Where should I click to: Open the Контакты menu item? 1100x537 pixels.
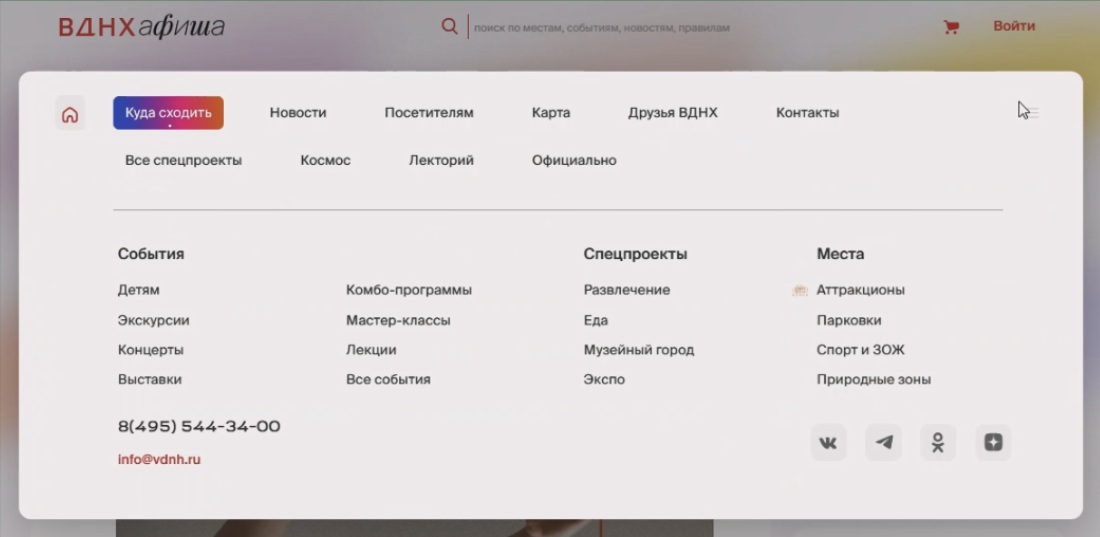pyautogui.click(x=807, y=113)
